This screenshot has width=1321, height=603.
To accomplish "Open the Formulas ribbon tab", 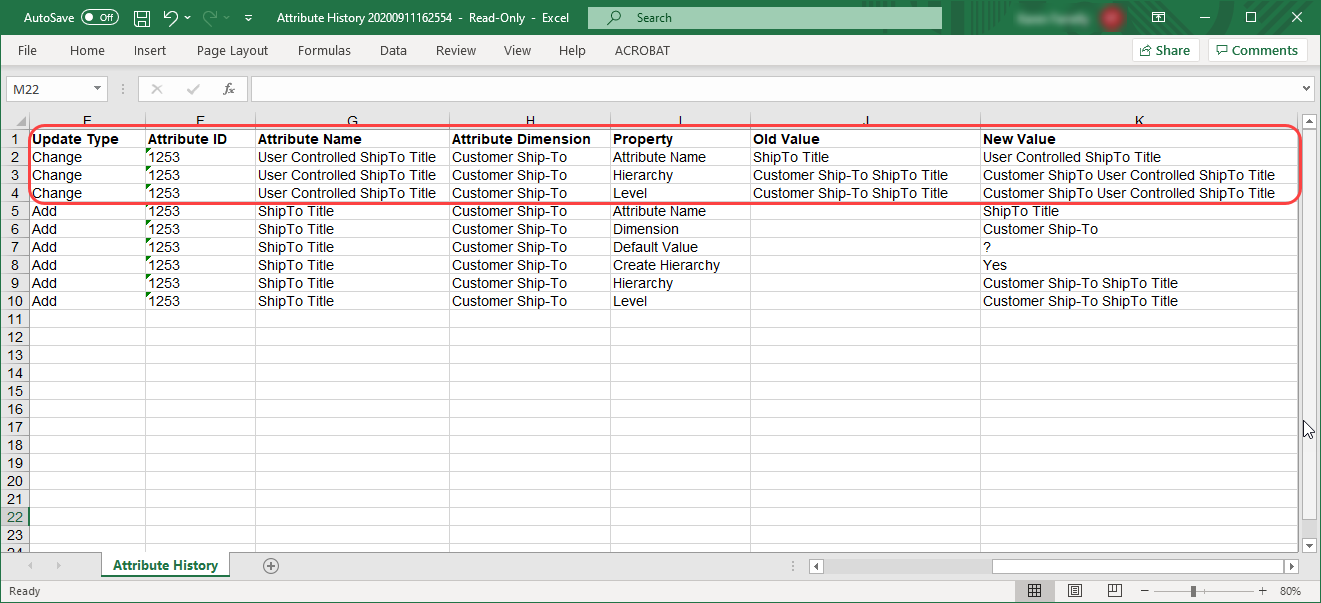I will [324, 51].
